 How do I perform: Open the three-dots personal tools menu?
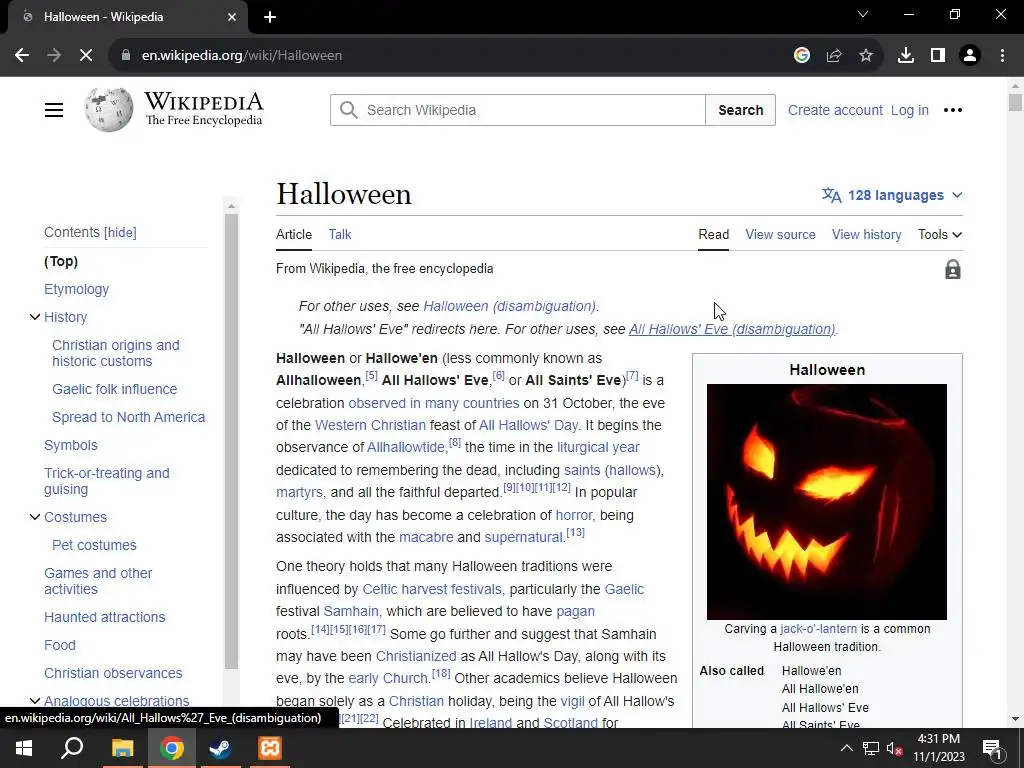pos(953,110)
